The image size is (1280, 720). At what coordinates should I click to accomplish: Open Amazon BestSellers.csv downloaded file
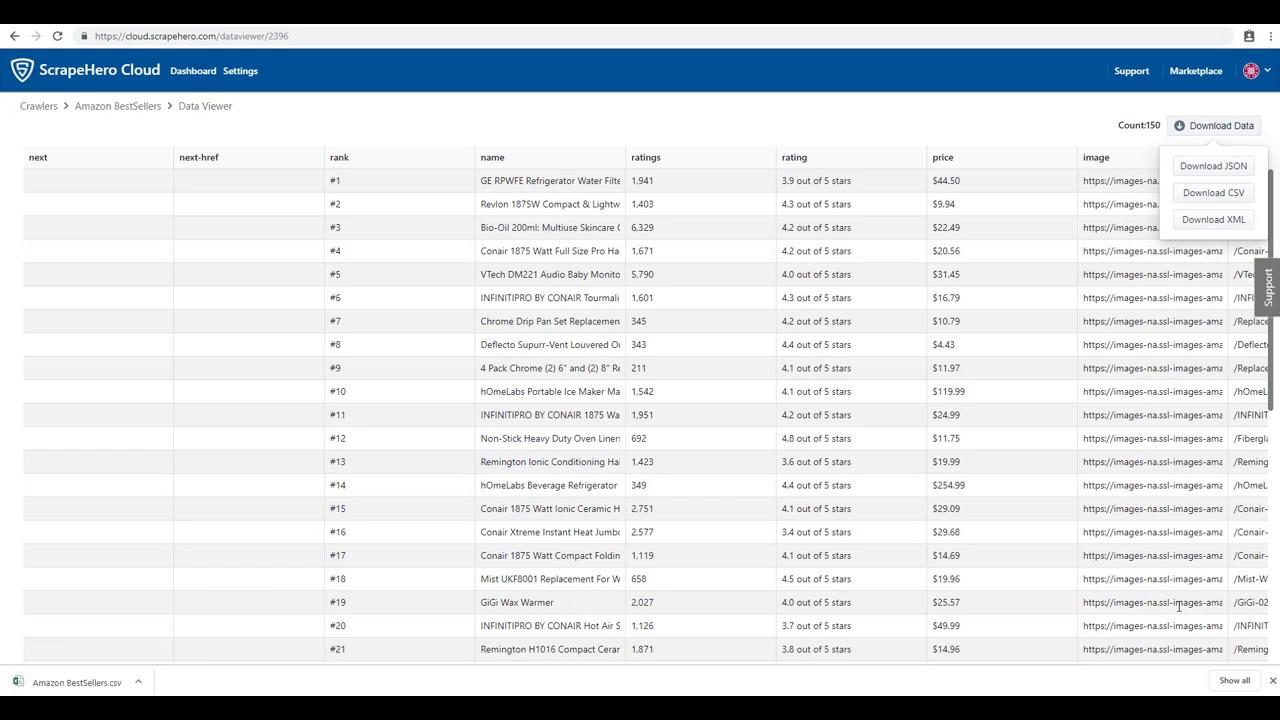pos(77,683)
